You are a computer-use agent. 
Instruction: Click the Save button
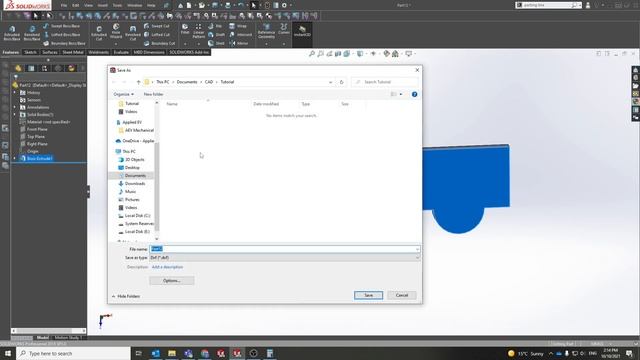(369, 295)
